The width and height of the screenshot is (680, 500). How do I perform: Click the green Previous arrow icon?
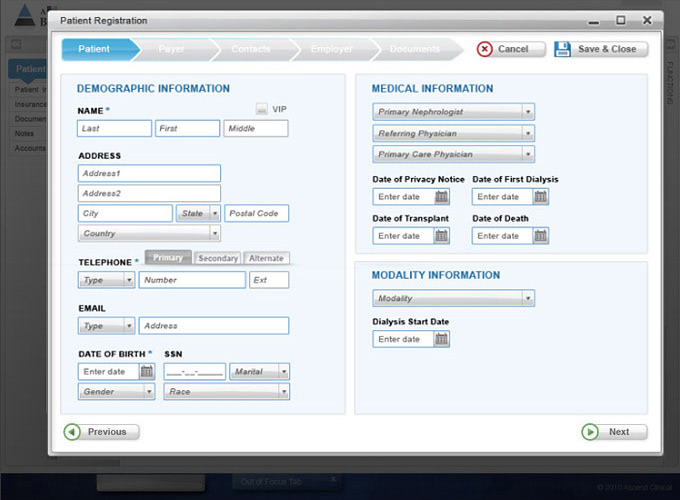pos(72,432)
